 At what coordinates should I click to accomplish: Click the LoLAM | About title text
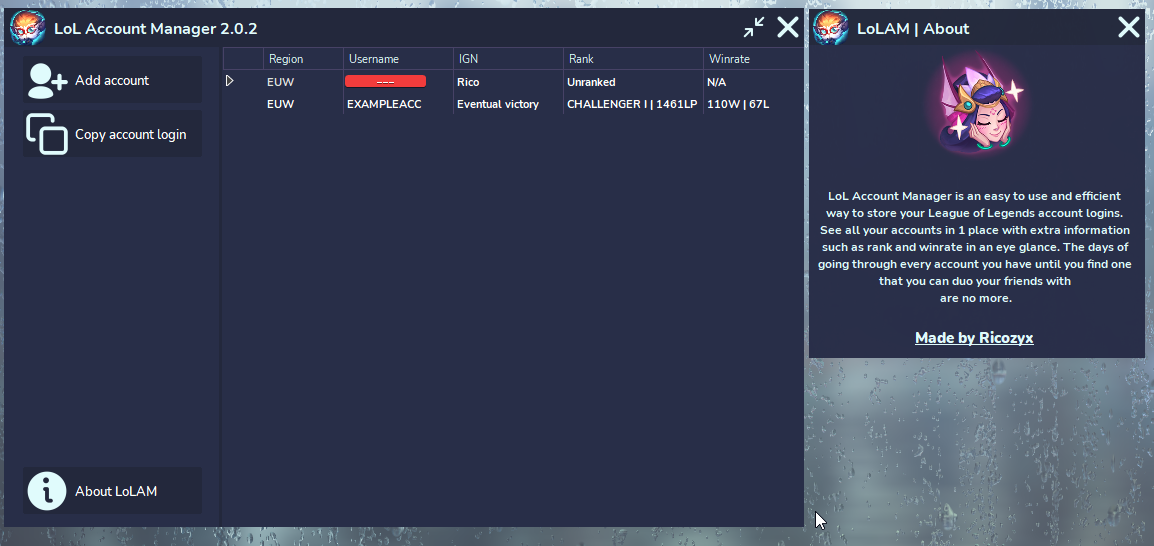pyautogui.click(x=913, y=29)
